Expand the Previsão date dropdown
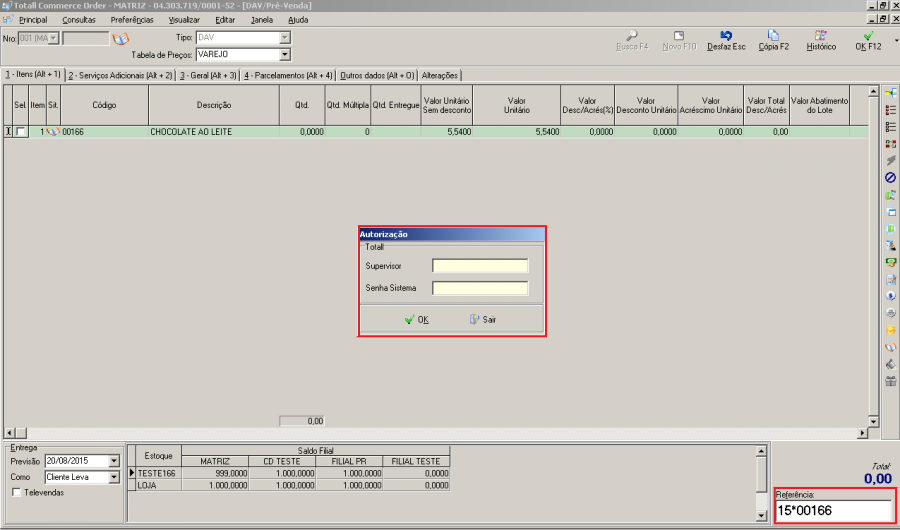Viewport: 900px width, 530px height. click(114, 461)
